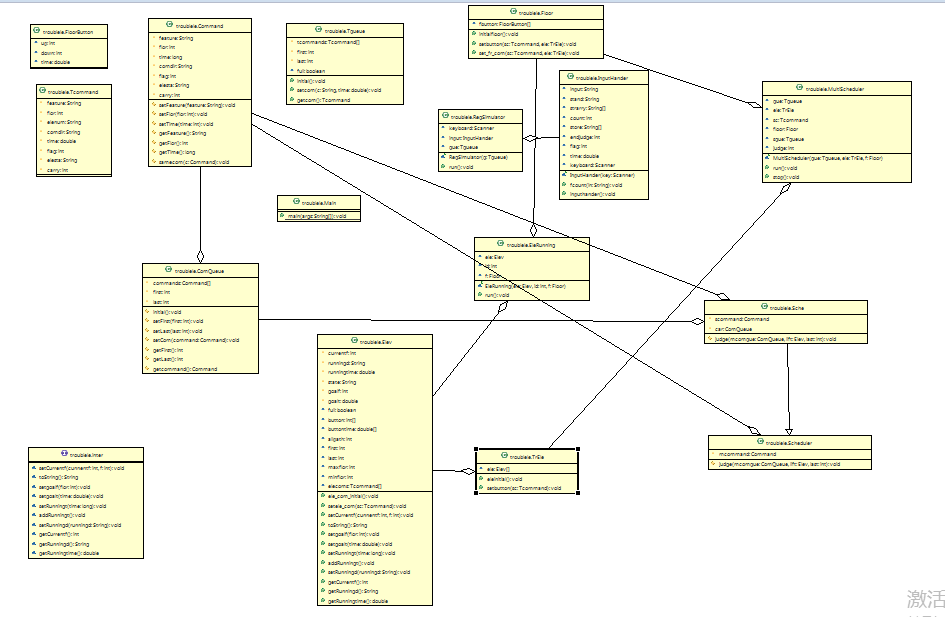Click the class icon beside troublele.Tcommand title
This screenshot has width=945, height=617.
(x=42, y=91)
